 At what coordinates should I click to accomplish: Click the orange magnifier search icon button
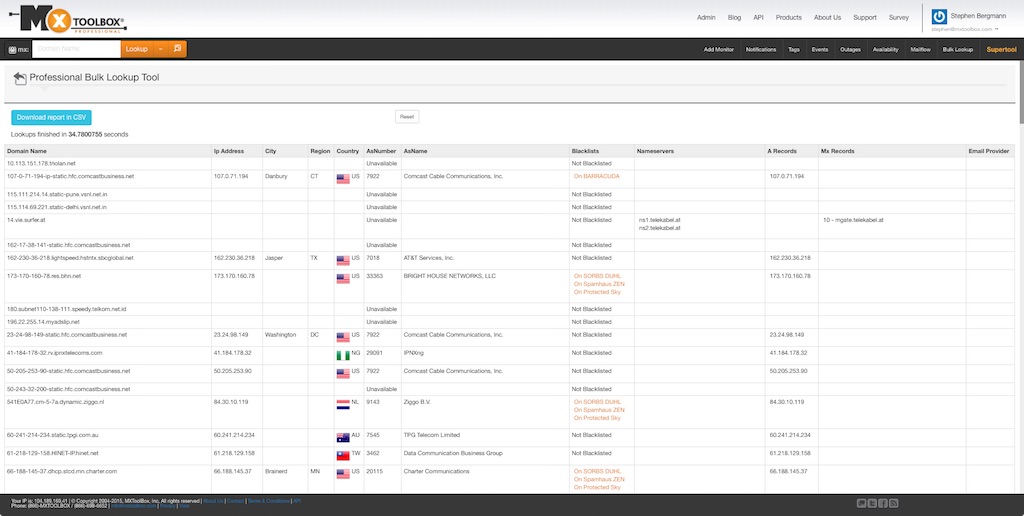pos(177,49)
